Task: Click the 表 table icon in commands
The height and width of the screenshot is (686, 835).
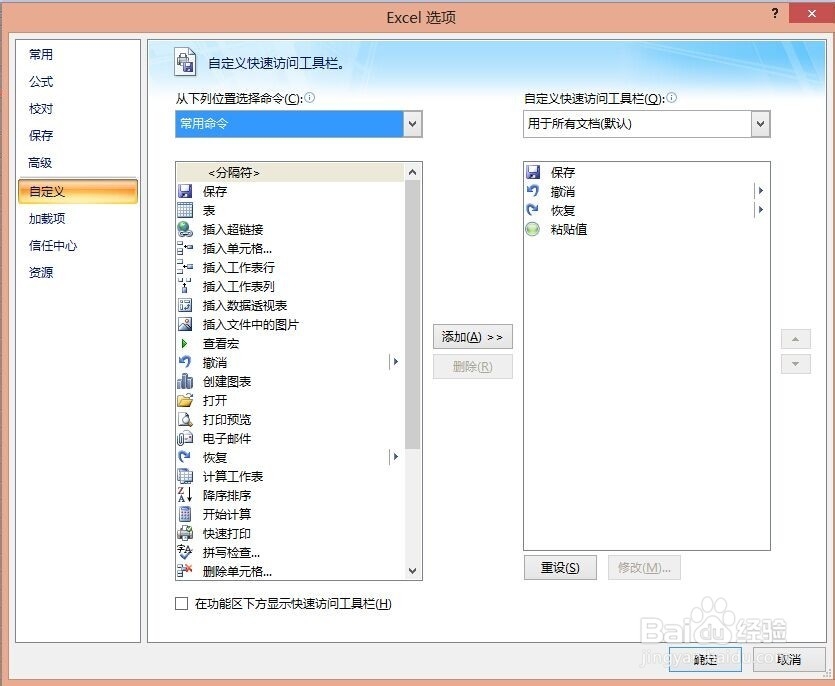Action: pyautogui.click(x=185, y=210)
